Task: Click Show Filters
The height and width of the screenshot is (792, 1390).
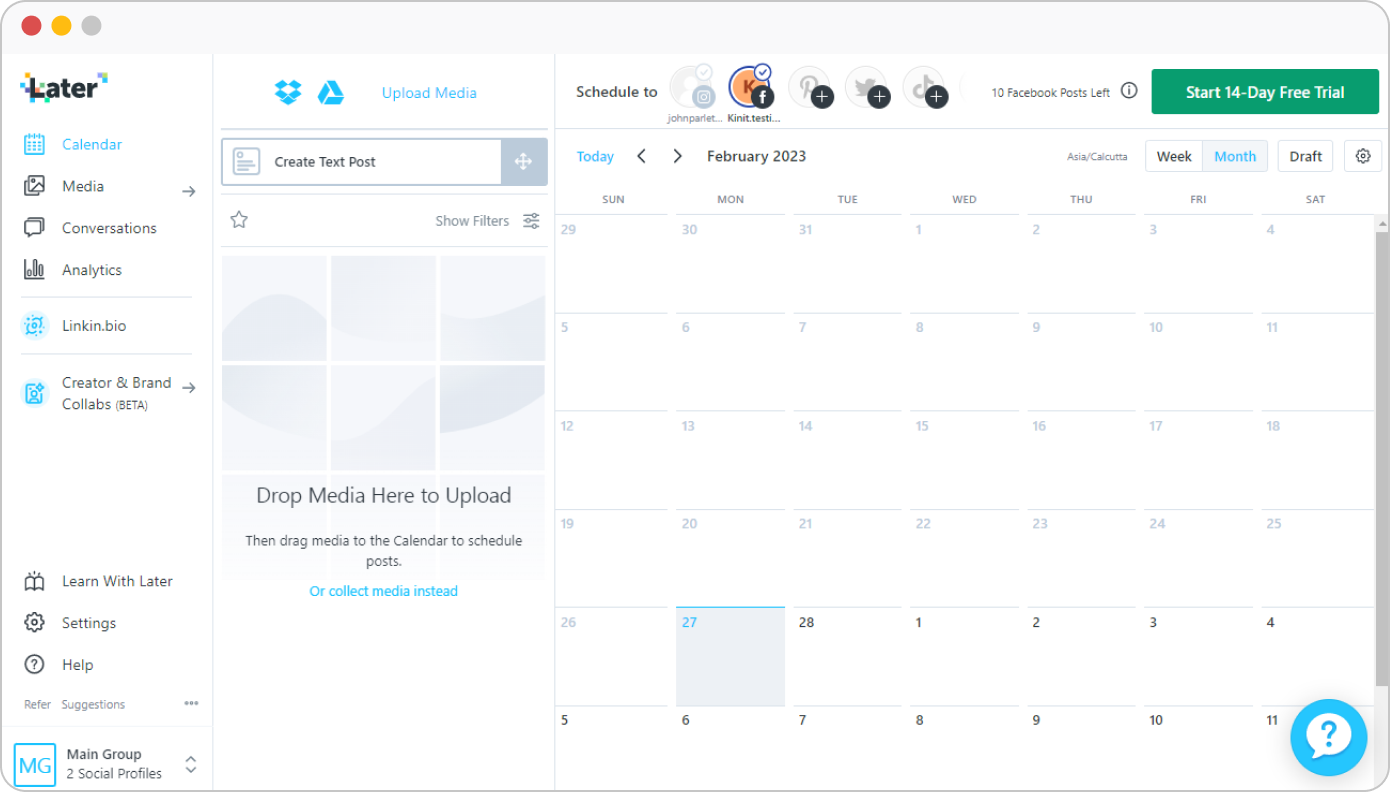Action: 472,221
